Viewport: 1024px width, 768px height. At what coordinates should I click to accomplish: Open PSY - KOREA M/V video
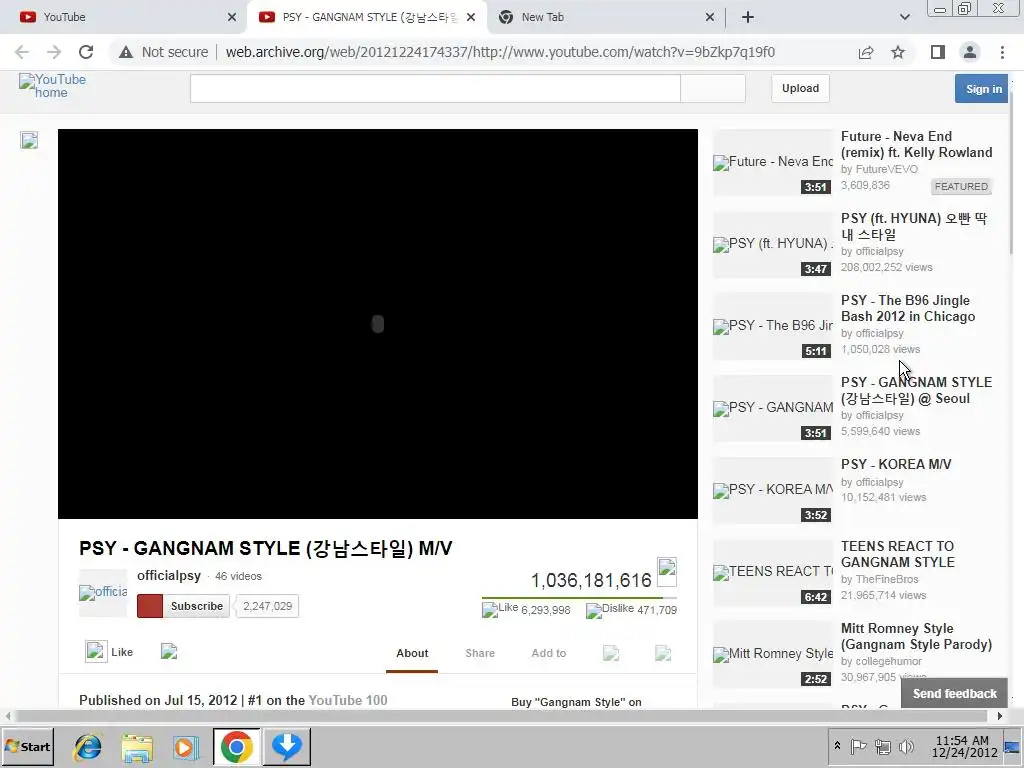pos(896,464)
